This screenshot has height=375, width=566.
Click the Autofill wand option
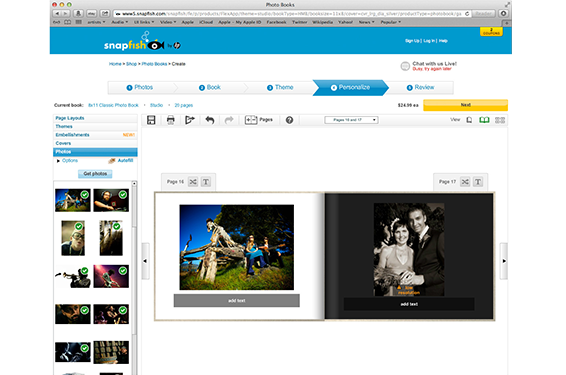pos(121,161)
